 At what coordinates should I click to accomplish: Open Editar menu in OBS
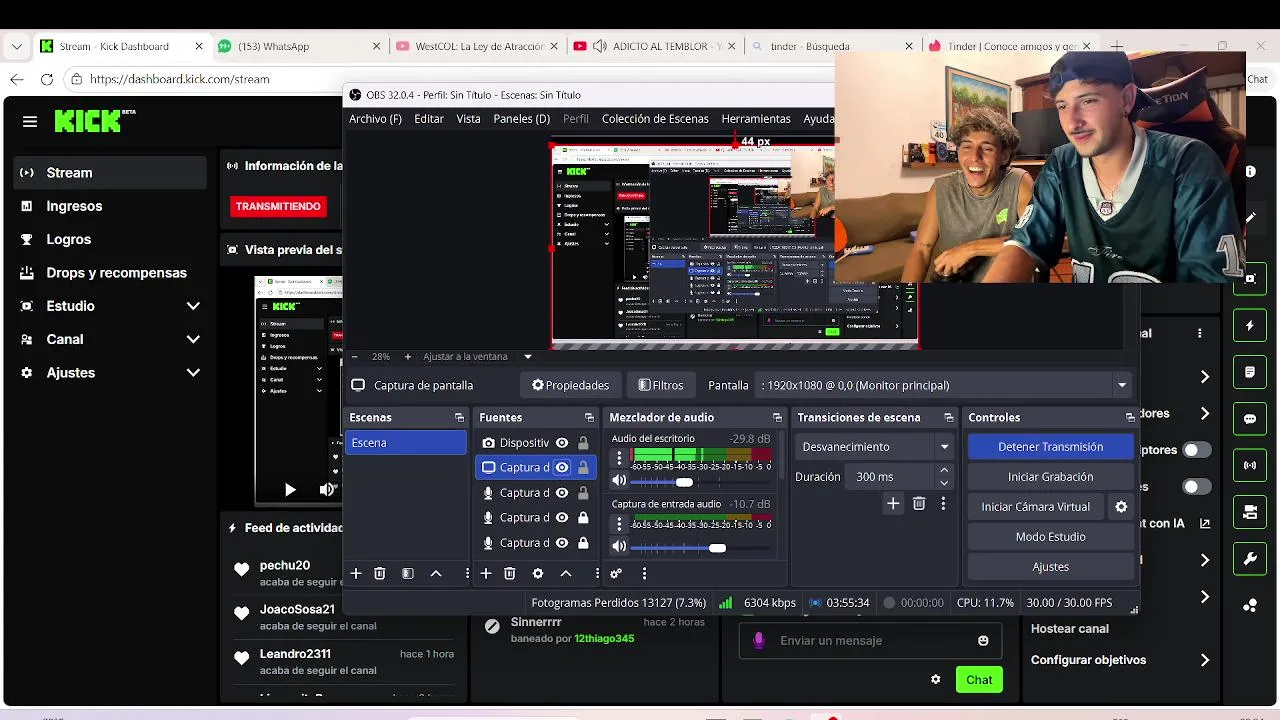click(429, 118)
